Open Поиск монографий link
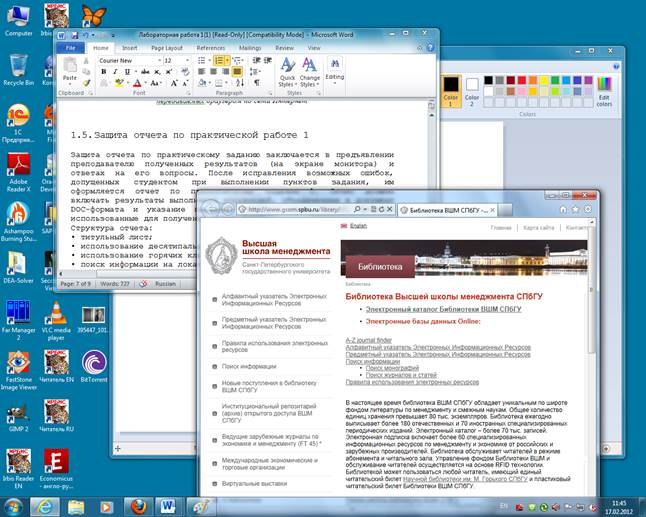Viewport: 646px width, 517px height. tap(392, 368)
